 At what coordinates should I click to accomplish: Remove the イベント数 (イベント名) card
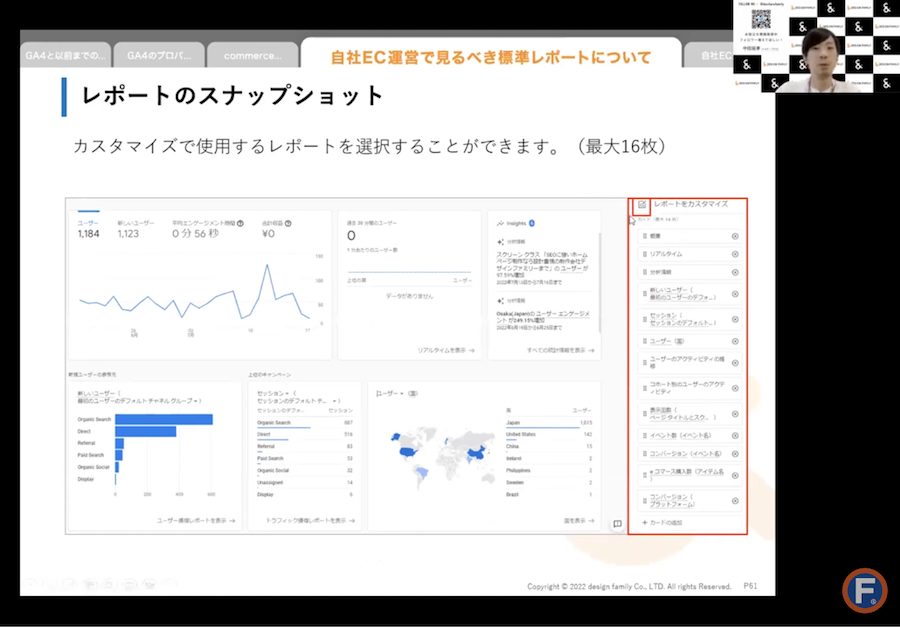[735, 436]
